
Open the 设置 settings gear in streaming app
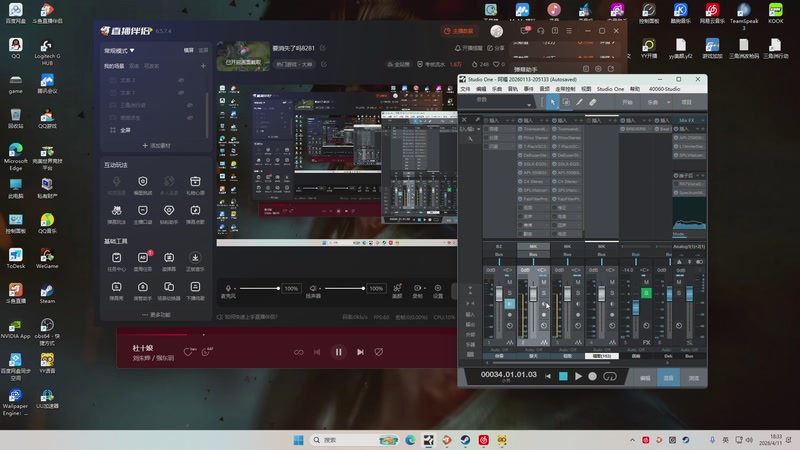(438, 288)
